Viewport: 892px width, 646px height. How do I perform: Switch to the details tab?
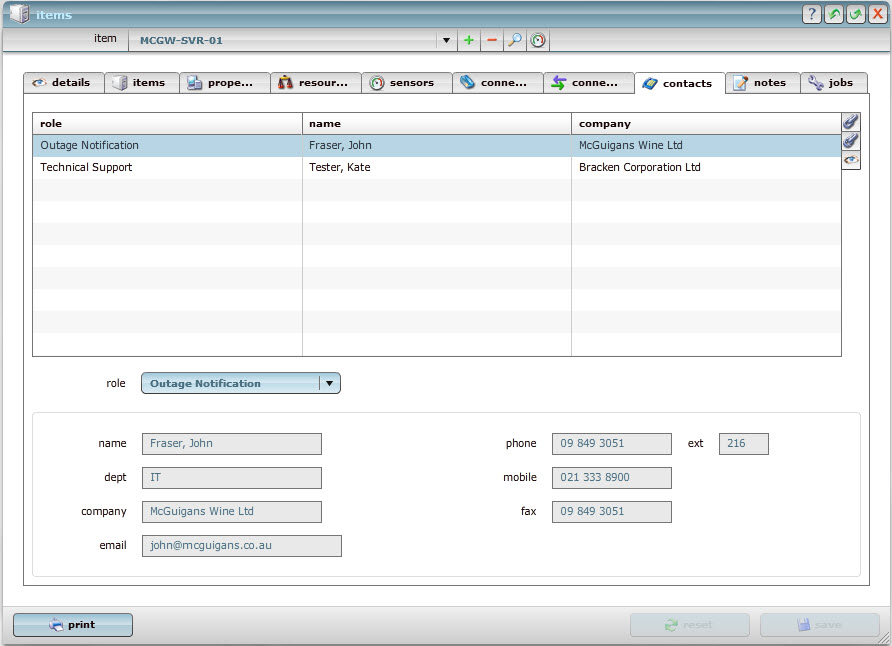pos(63,83)
